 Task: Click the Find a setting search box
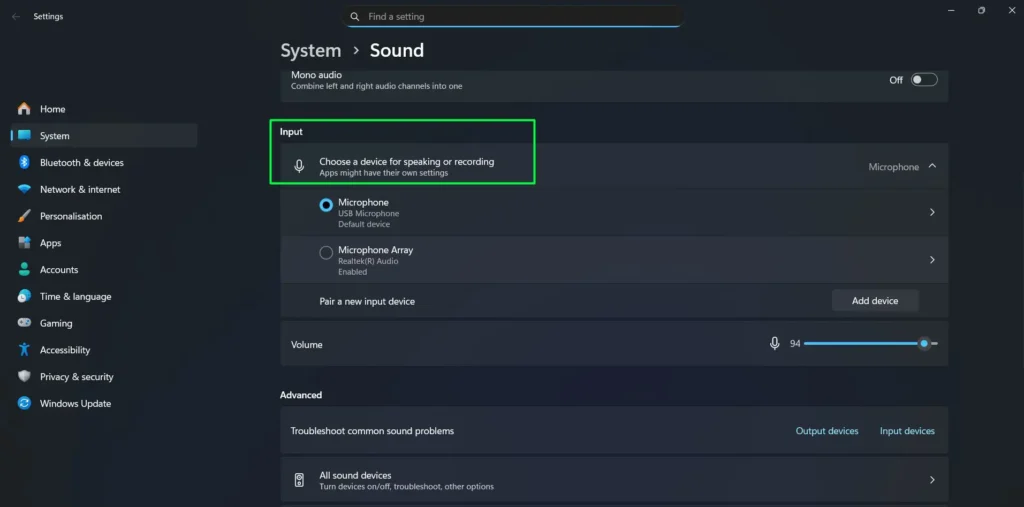[513, 17]
